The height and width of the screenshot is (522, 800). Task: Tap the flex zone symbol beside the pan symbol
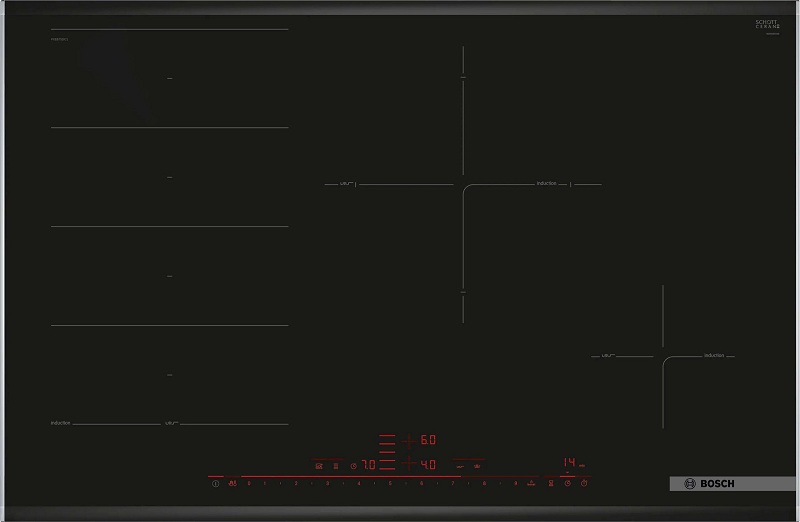(336, 466)
